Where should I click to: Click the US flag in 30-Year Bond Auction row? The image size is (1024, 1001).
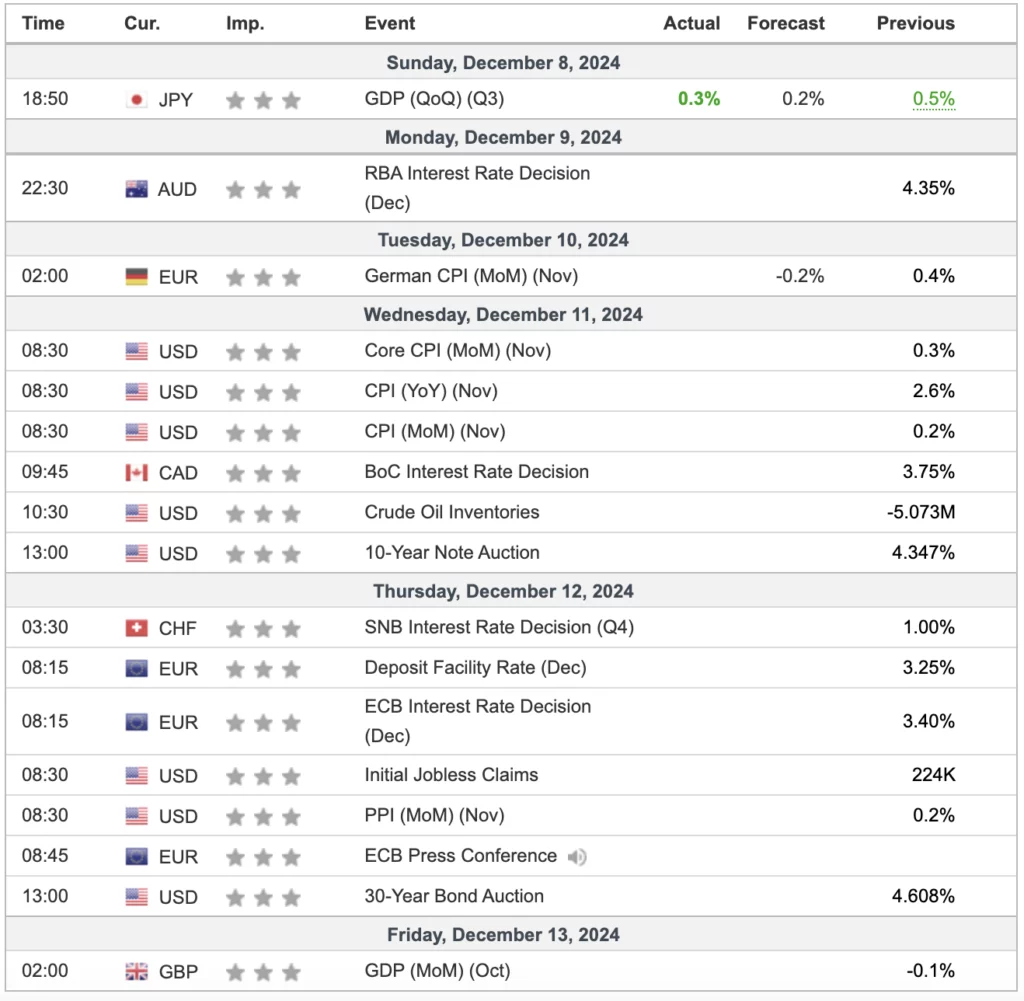click(136, 897)
